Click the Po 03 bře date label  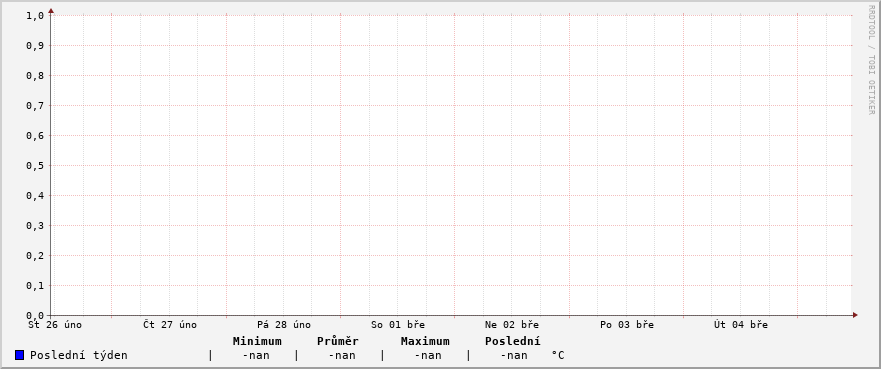626,325
